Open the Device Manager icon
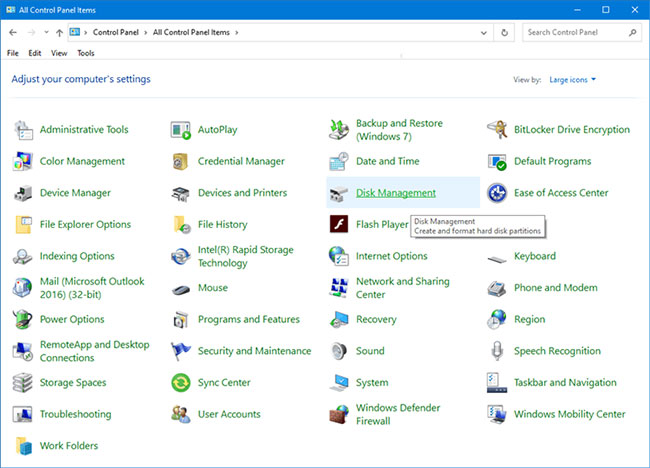Image resolution: width=650 pixels, height=468 pixels. 23,193
